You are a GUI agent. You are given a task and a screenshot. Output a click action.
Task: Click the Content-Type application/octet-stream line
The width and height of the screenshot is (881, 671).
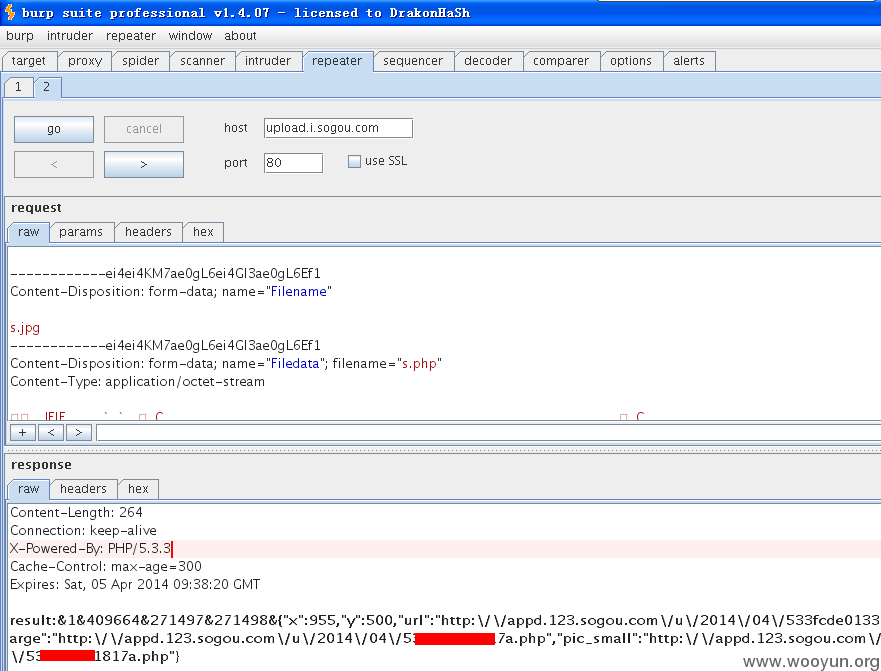coord(138,382)
